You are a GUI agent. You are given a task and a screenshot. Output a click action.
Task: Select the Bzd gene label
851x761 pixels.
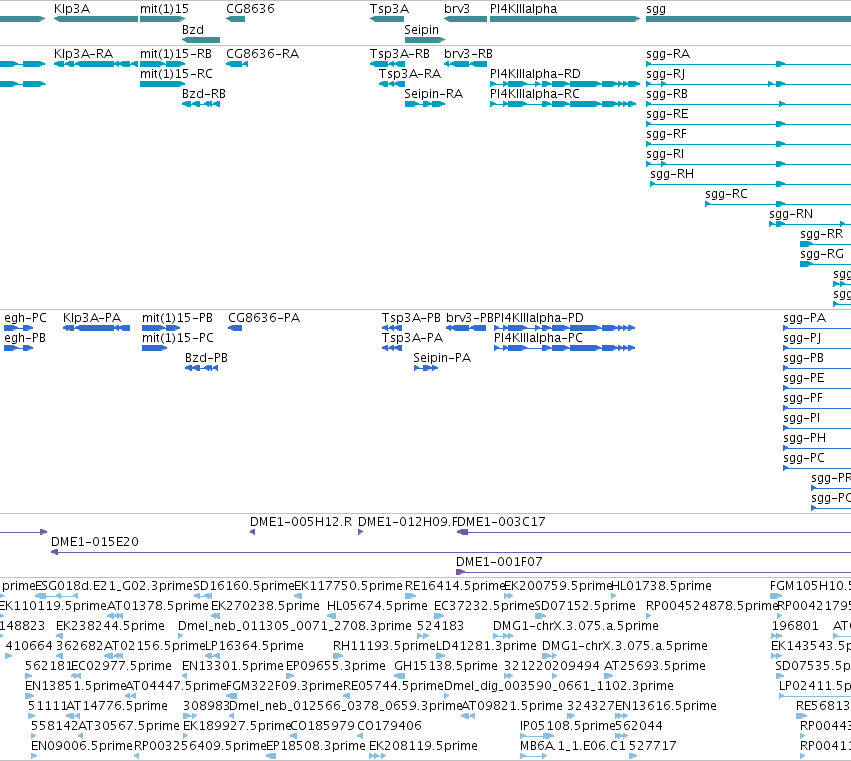193,30
